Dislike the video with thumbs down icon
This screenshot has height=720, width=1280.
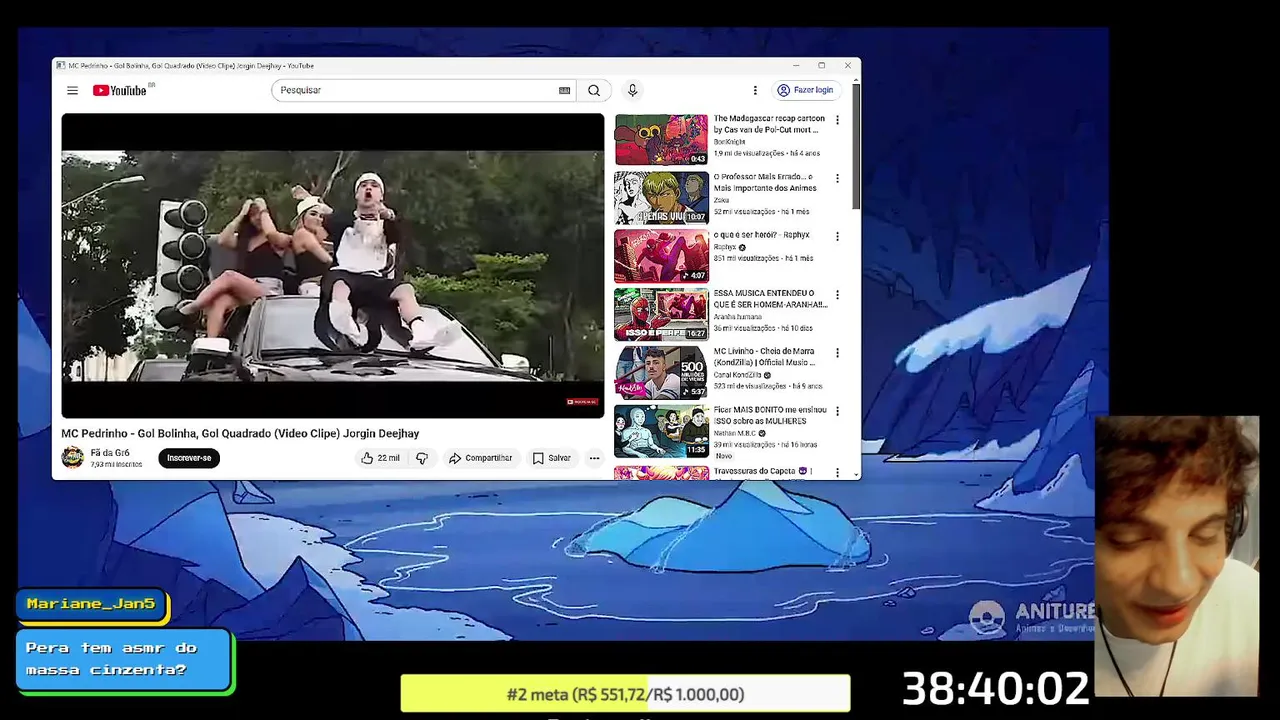(422, 458)
